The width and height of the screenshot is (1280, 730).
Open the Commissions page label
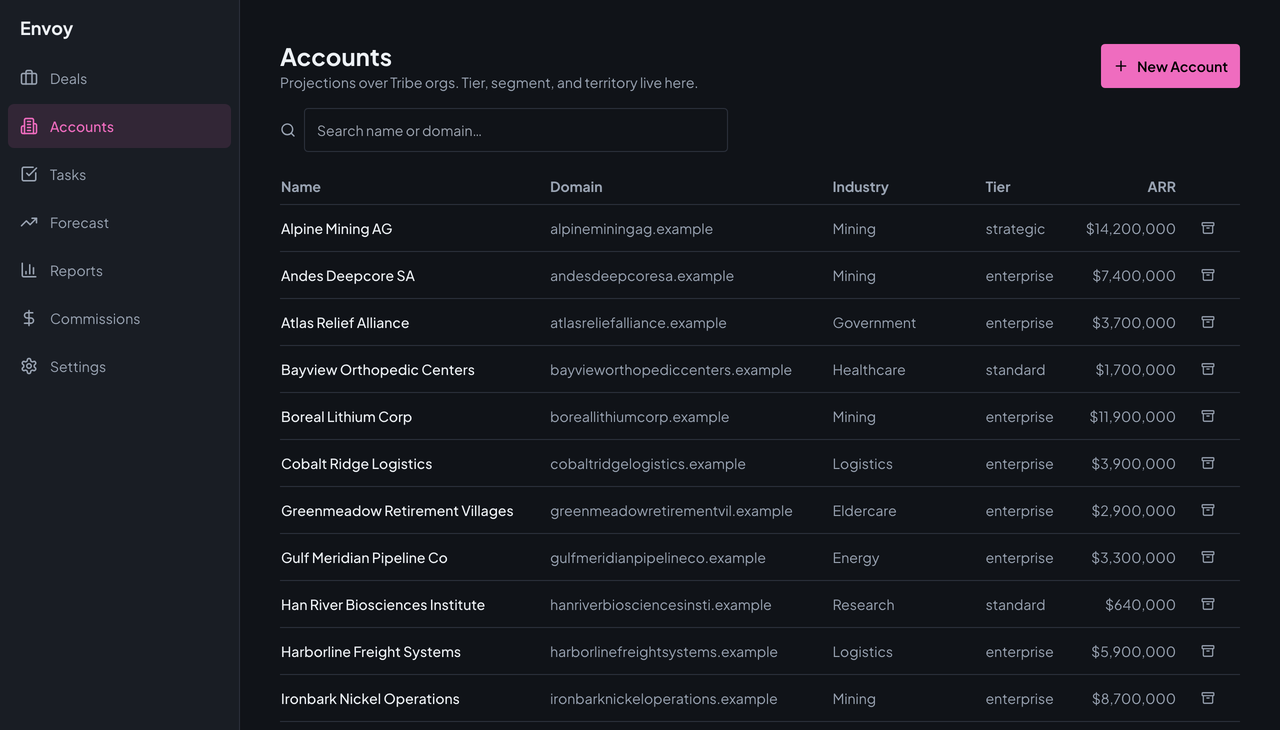[95, 319]
